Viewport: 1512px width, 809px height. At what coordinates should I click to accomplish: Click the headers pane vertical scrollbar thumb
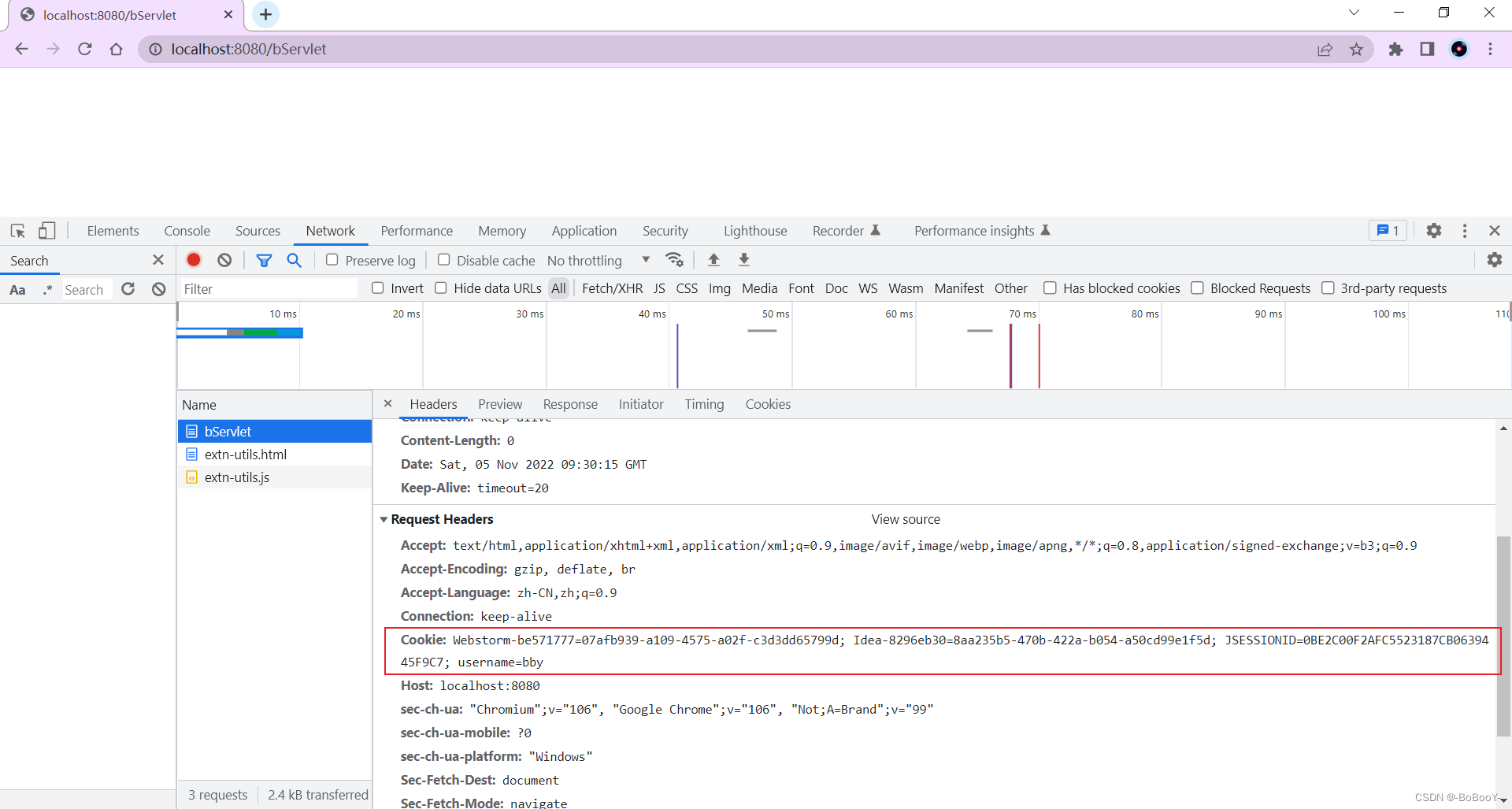point(1503,636)
